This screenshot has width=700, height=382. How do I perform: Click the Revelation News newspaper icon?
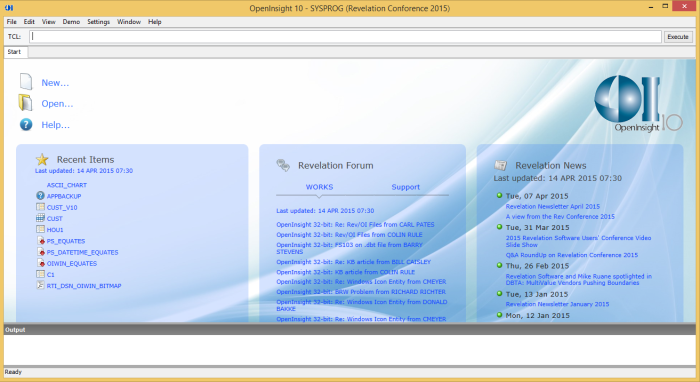[x=500, y=166]
